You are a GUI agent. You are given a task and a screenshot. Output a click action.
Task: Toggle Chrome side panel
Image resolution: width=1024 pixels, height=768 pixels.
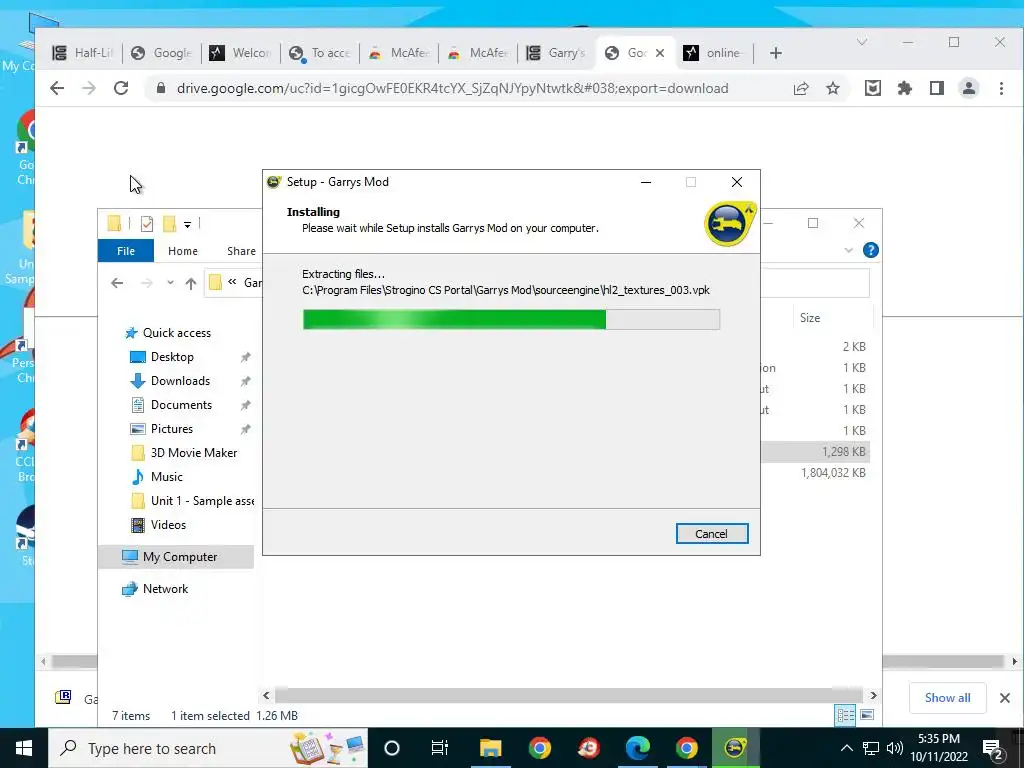tap(936, 88)
